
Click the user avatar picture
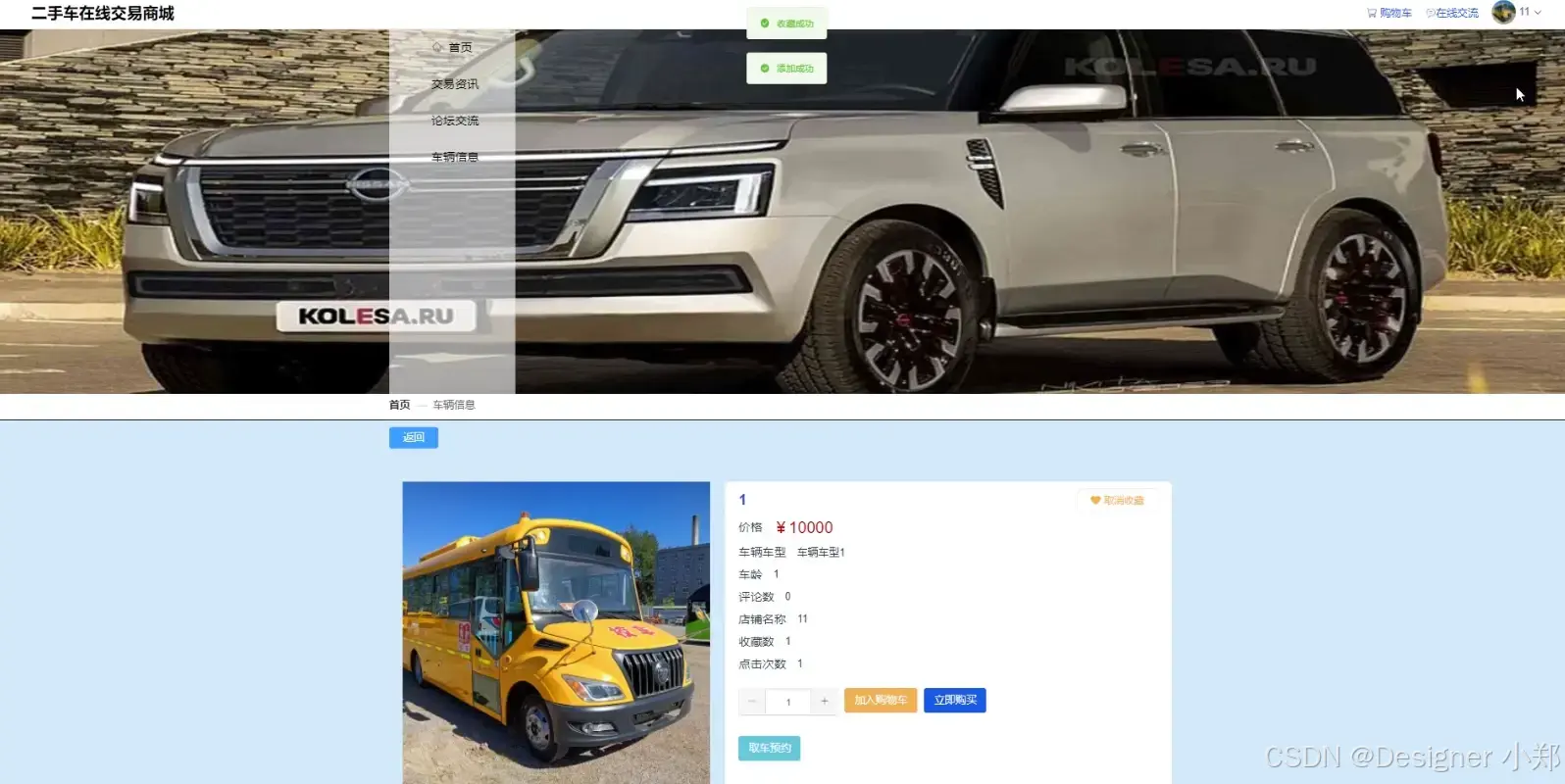click(1503, 12)
